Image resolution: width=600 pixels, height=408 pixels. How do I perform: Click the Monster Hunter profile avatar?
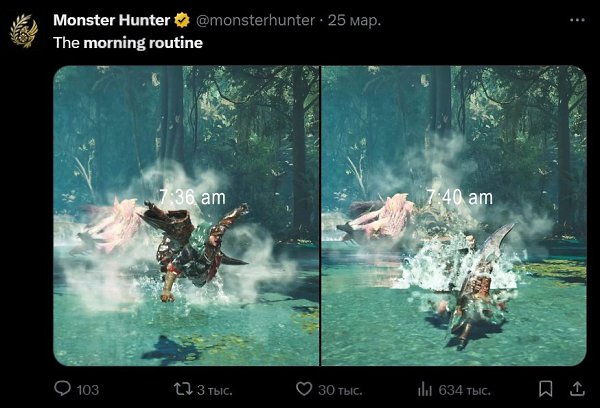tap(25, 30)
